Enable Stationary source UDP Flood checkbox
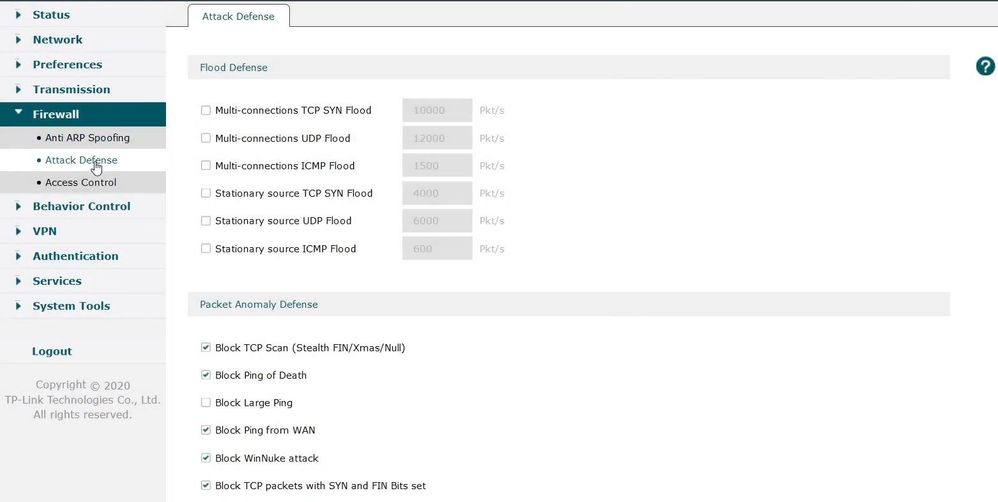The height and width of the screenshot is (502, 998). [206, 221]
